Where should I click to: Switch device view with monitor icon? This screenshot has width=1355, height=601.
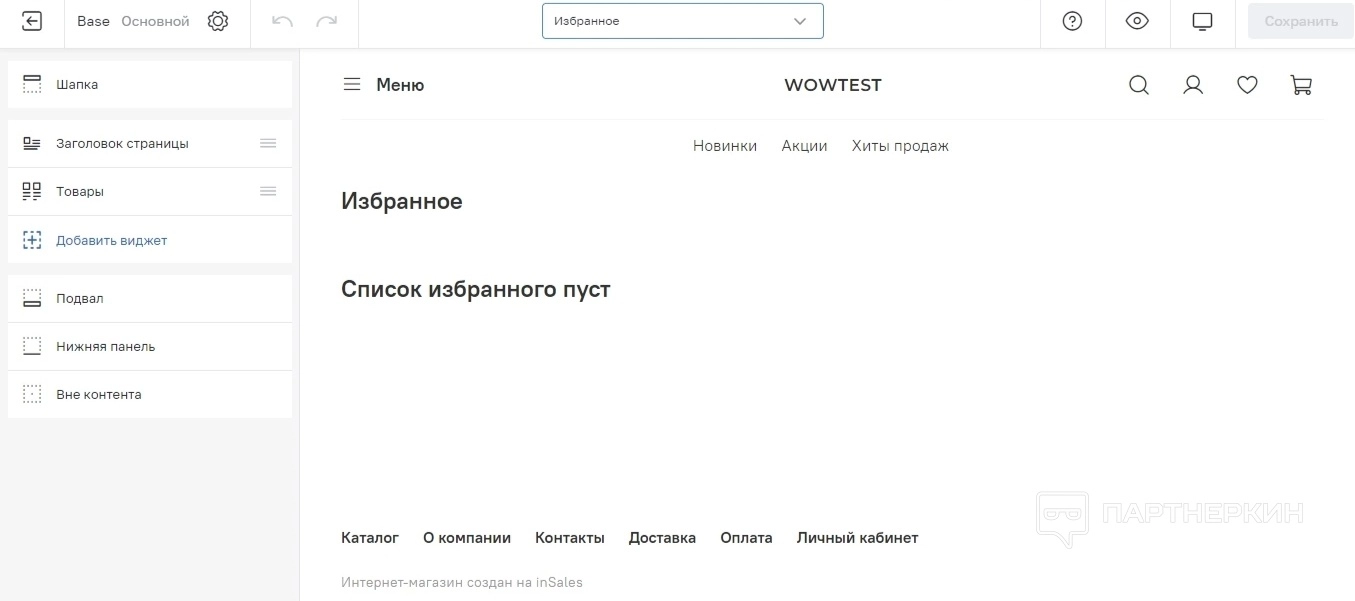[x=1202, y=21]
